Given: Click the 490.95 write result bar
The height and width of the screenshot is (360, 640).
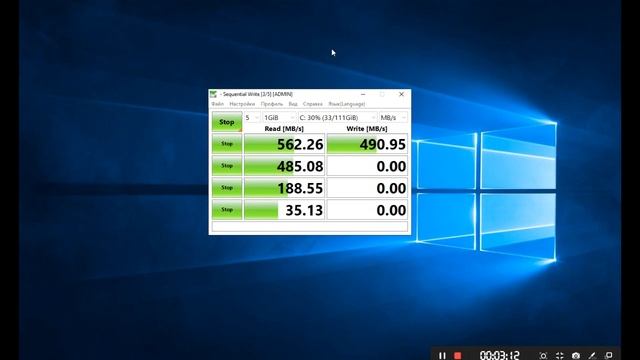Looking at the screenshot, I should pyautogui.click(x=367, y=144).
